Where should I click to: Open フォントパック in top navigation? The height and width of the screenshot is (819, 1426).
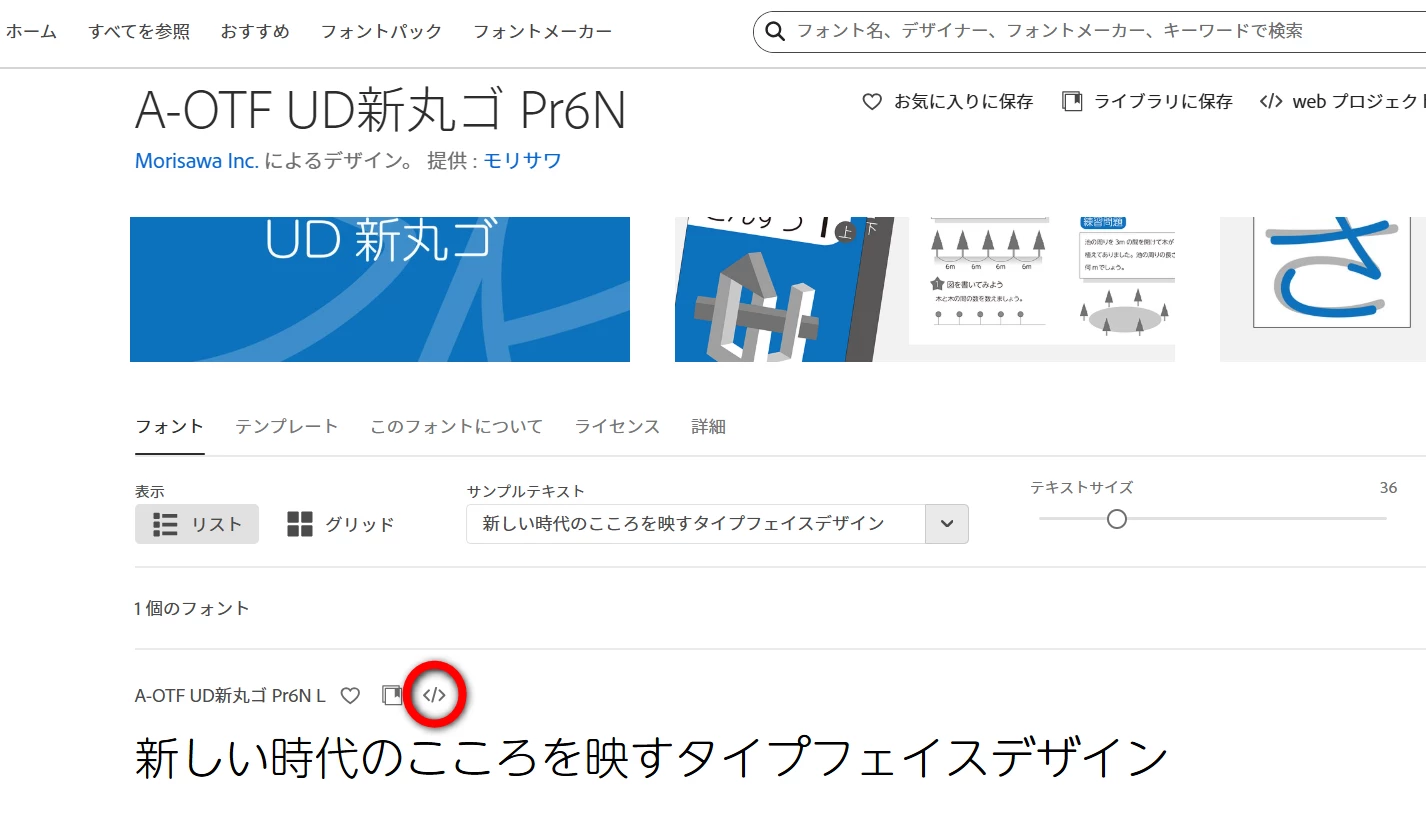[x=381, y=32]
